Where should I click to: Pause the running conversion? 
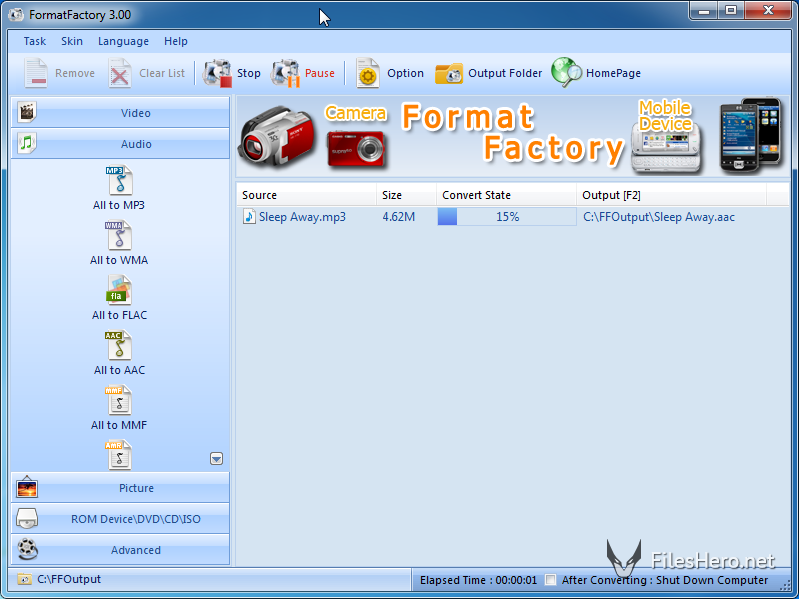[287, 73]
